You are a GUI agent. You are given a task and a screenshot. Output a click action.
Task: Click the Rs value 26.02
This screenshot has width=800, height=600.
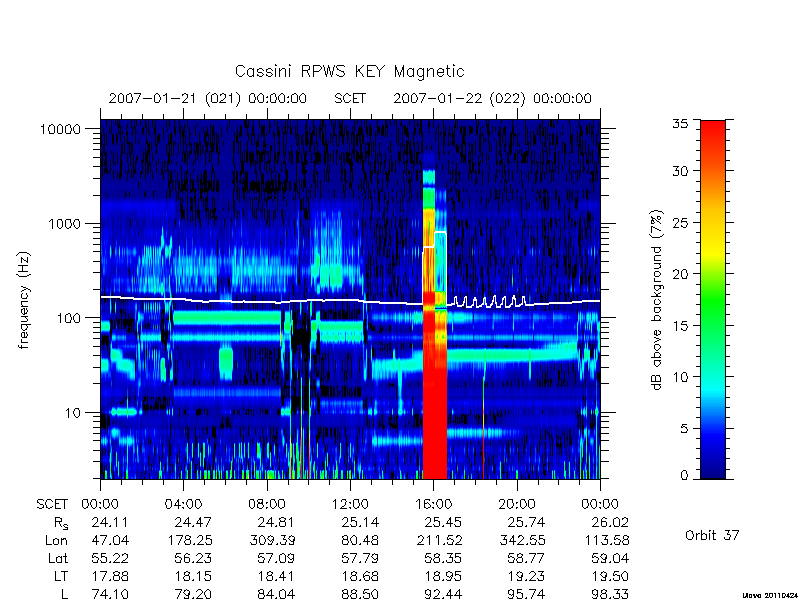click(610, 522)
